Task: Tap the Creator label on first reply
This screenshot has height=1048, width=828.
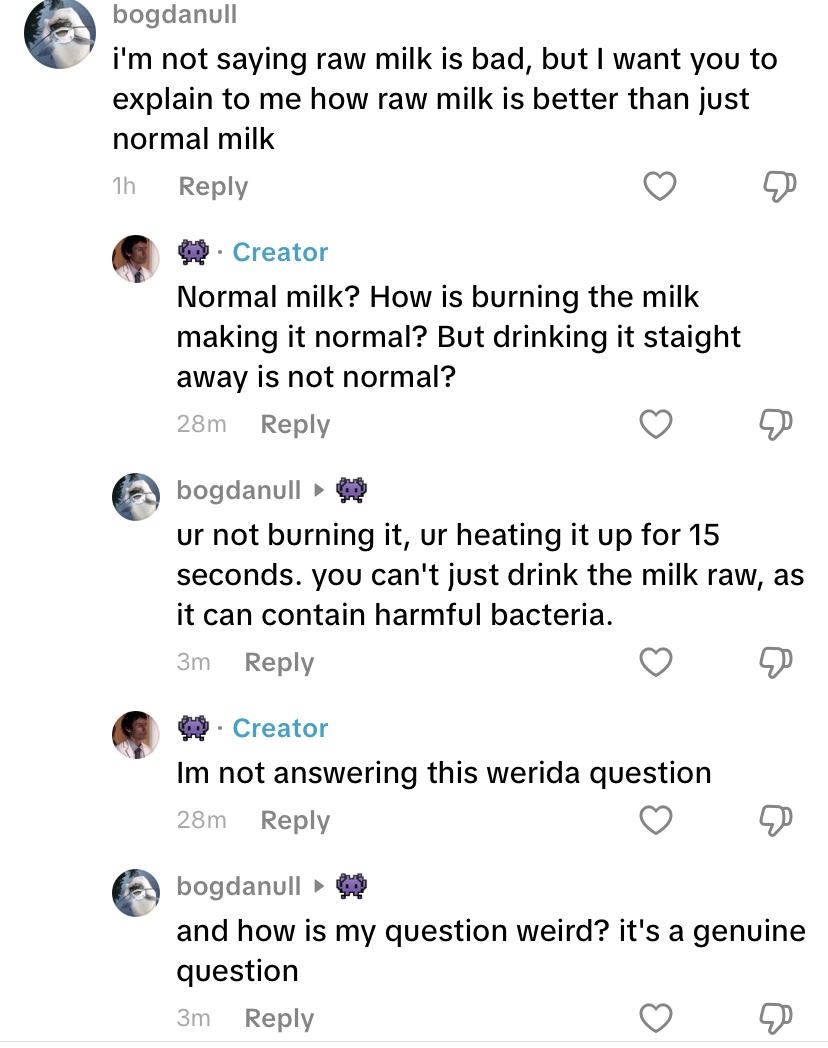Action: coord(280,253)
